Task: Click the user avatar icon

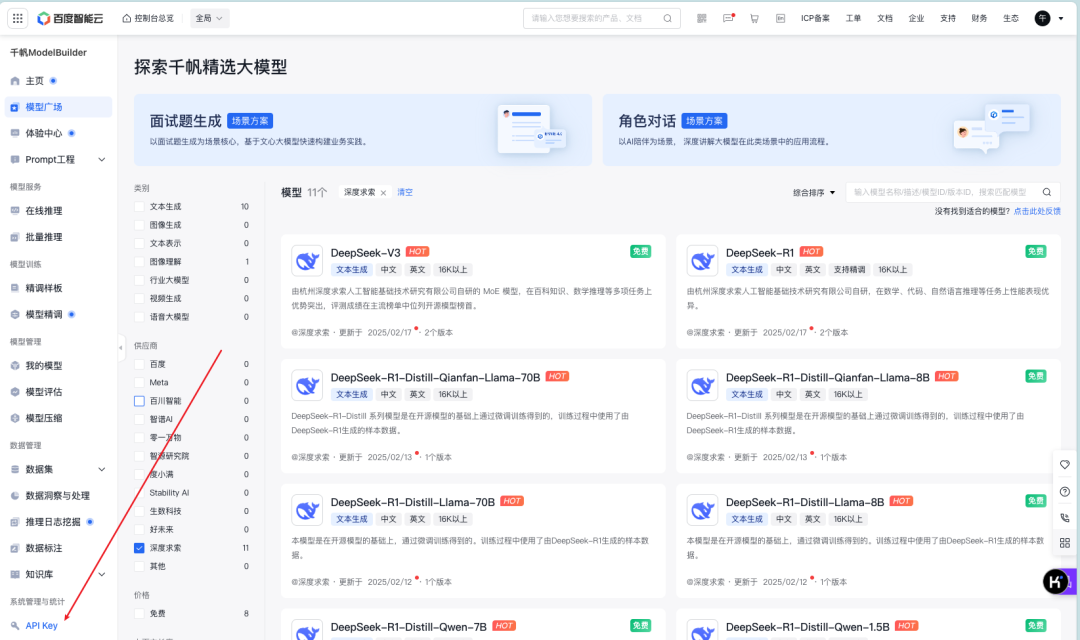Action: [1042, 19]
